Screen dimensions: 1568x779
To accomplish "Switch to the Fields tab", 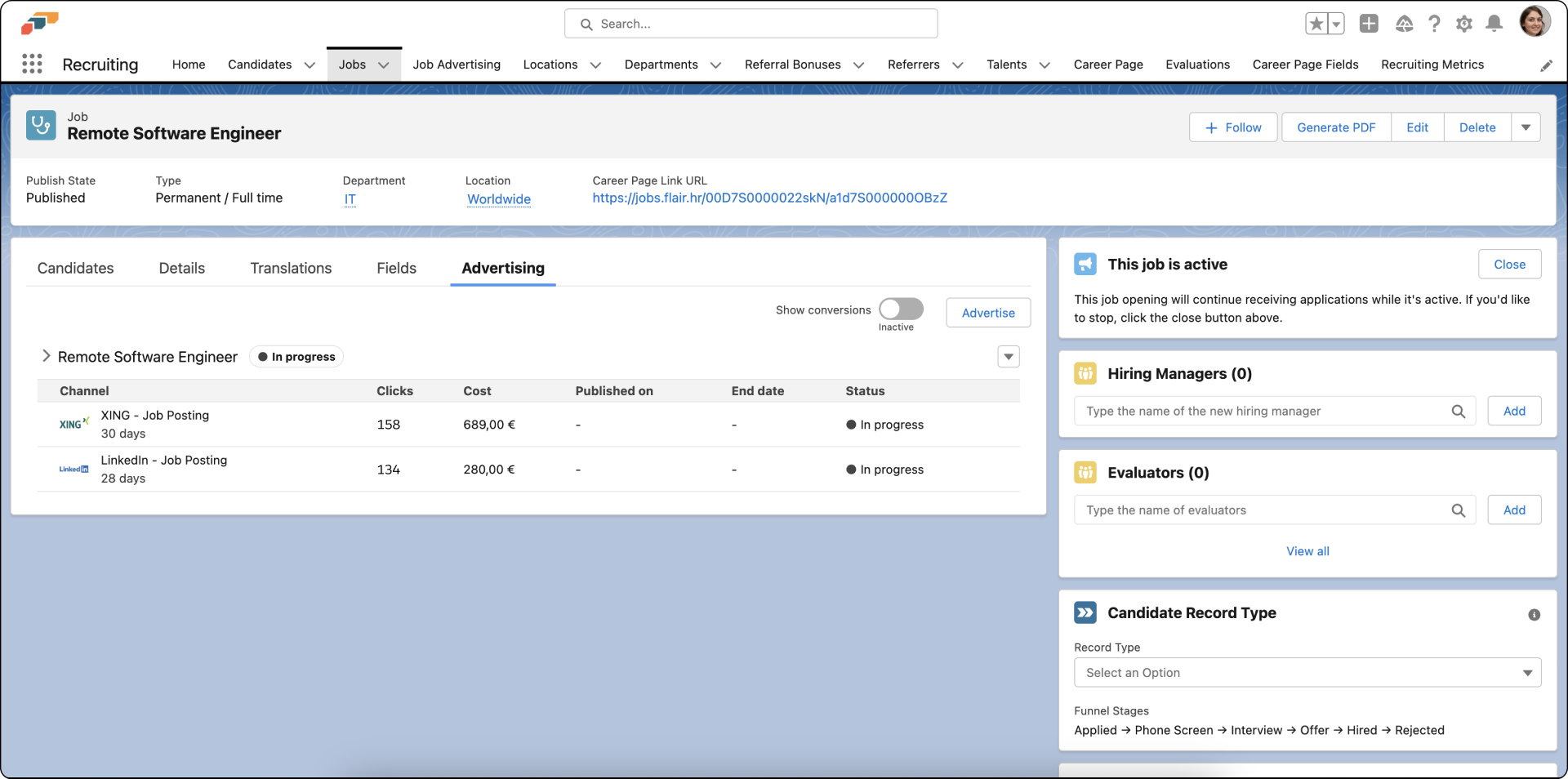I will coord(396,268).
